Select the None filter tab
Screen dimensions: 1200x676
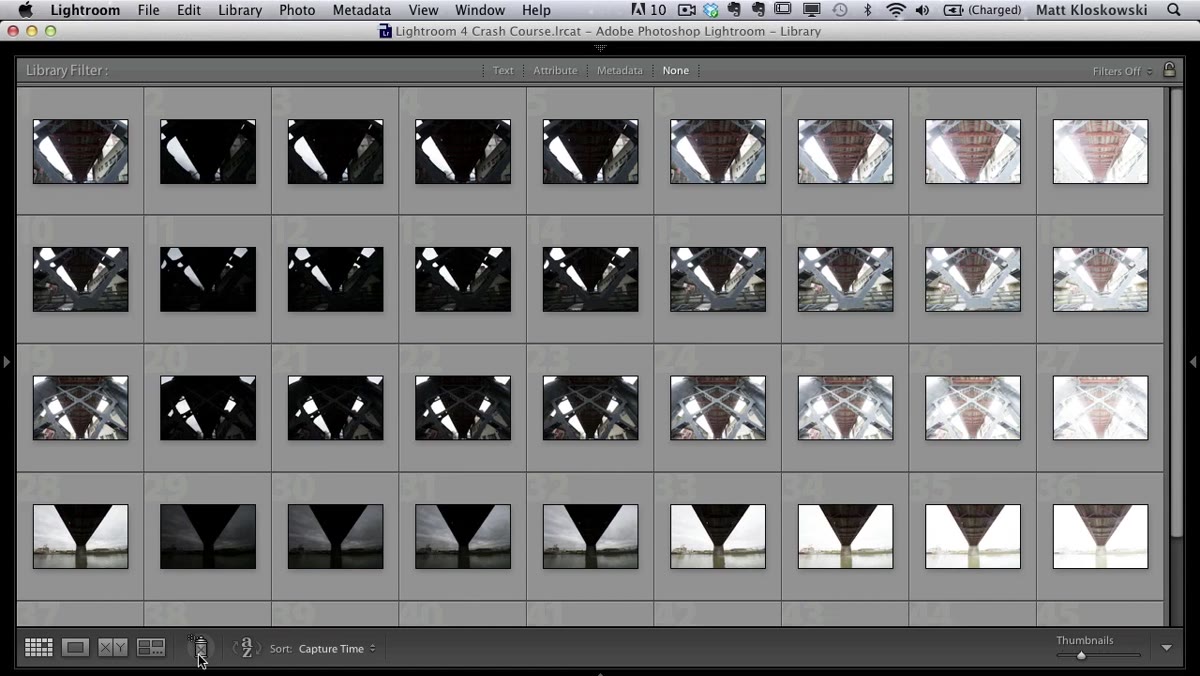(676, 71)
